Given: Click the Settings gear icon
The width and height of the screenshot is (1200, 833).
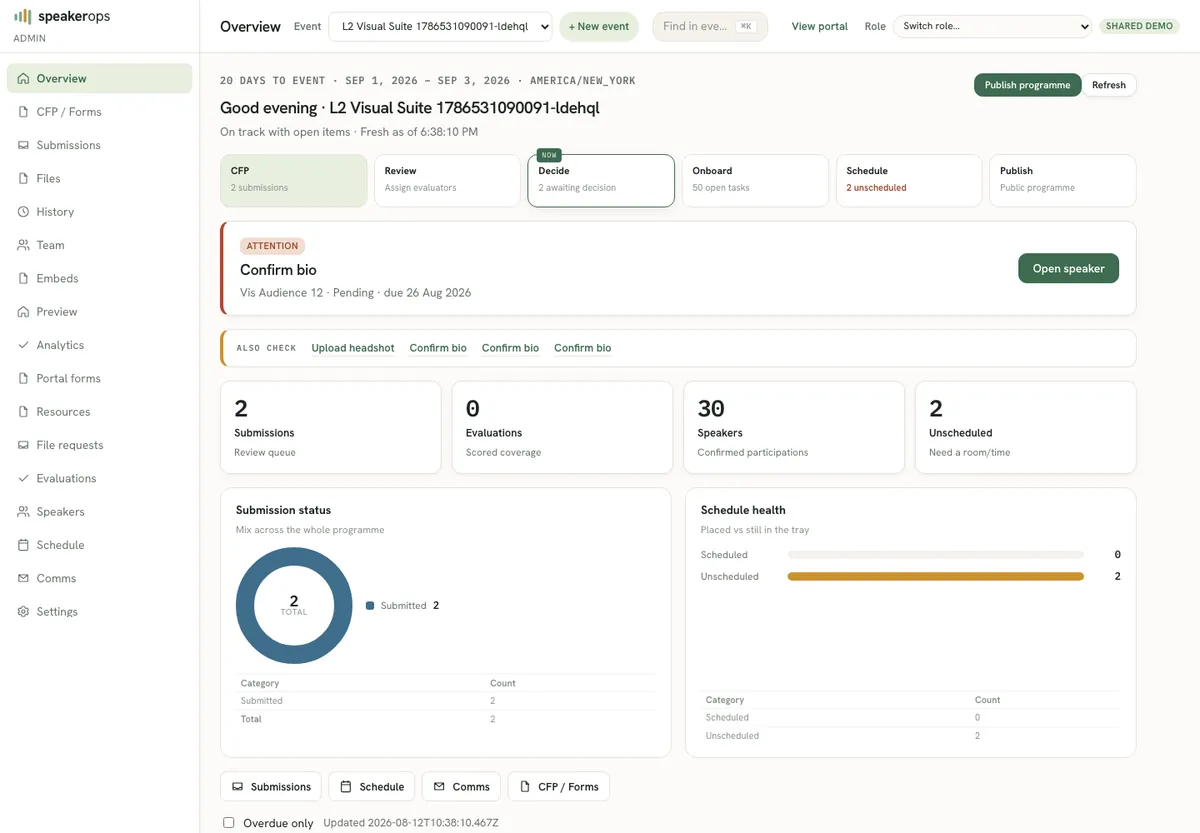Looking at the screenshot, I should point(23,612).
